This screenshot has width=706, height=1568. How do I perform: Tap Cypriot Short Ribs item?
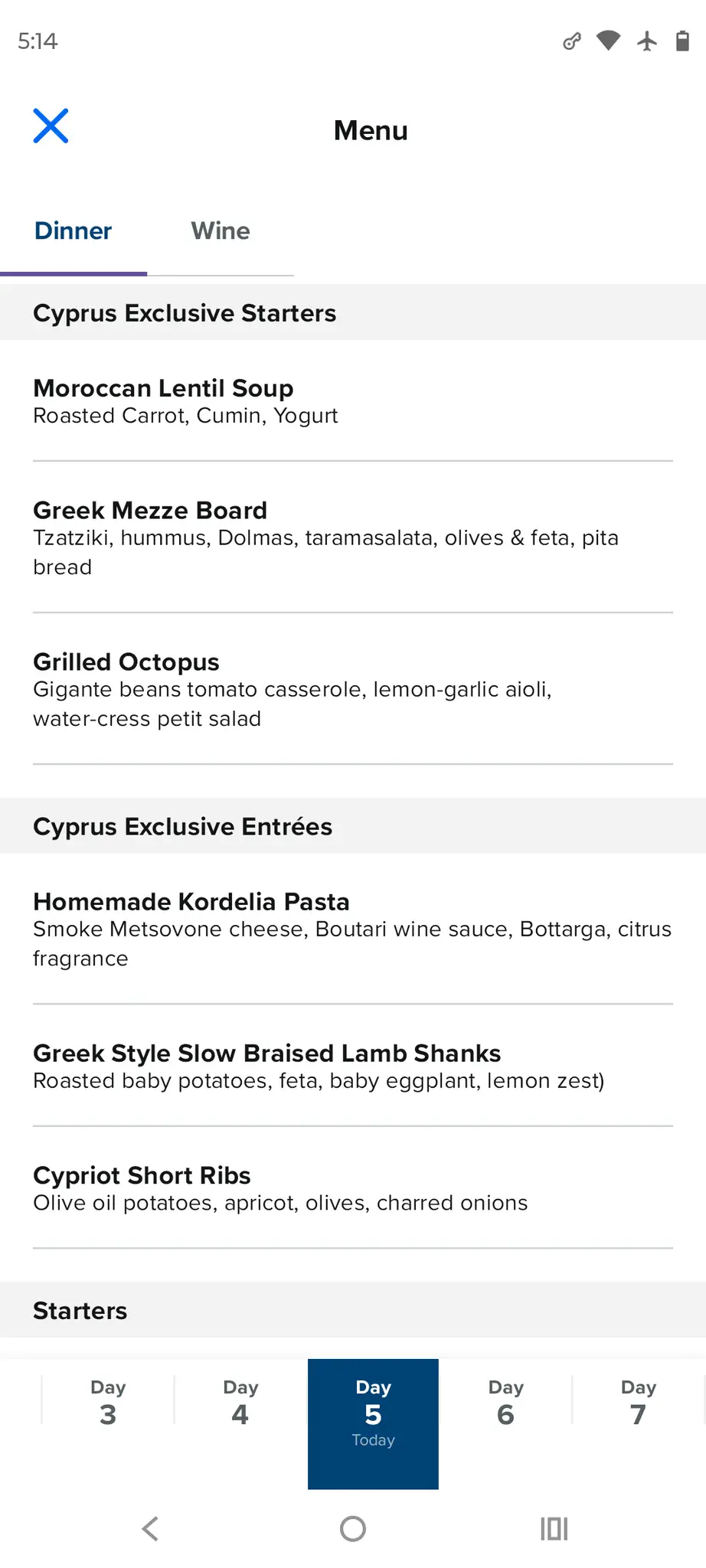tap(352, 1188)
